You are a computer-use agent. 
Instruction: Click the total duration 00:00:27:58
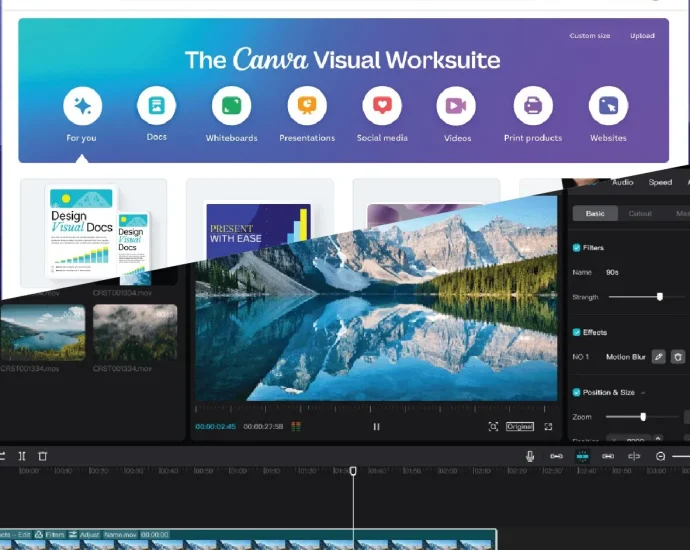[263, 426]
